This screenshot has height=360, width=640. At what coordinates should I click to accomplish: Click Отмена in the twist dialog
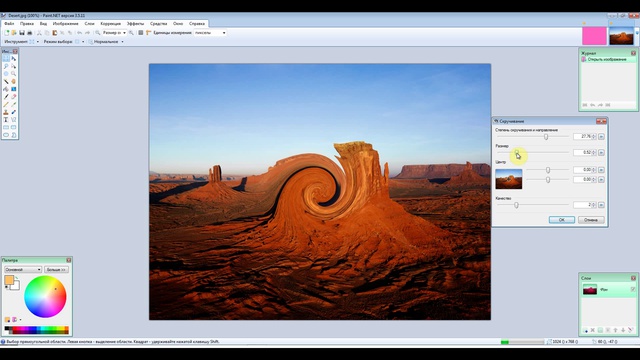(x=591, y=220)
